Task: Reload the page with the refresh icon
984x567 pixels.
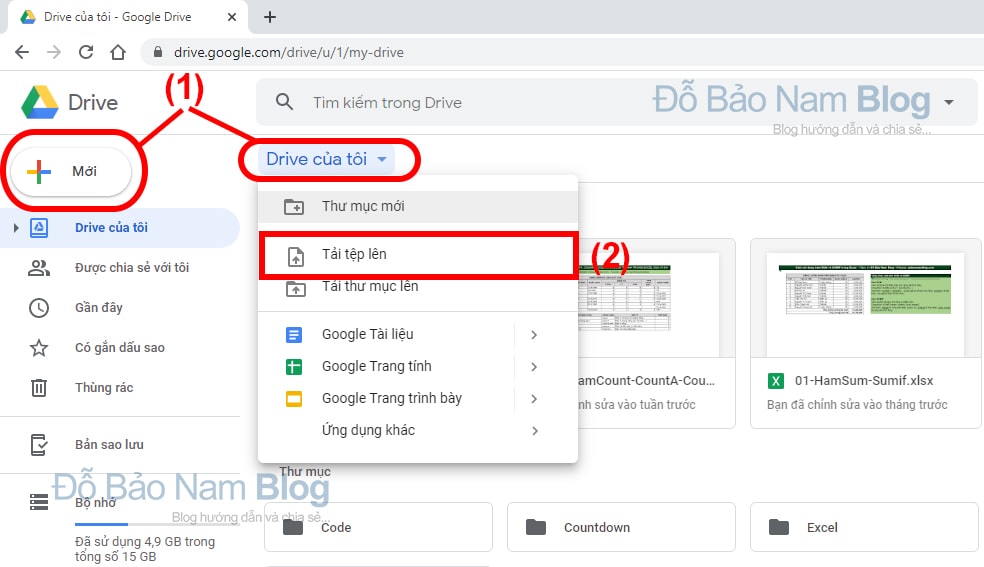Action: pos(86,52)
